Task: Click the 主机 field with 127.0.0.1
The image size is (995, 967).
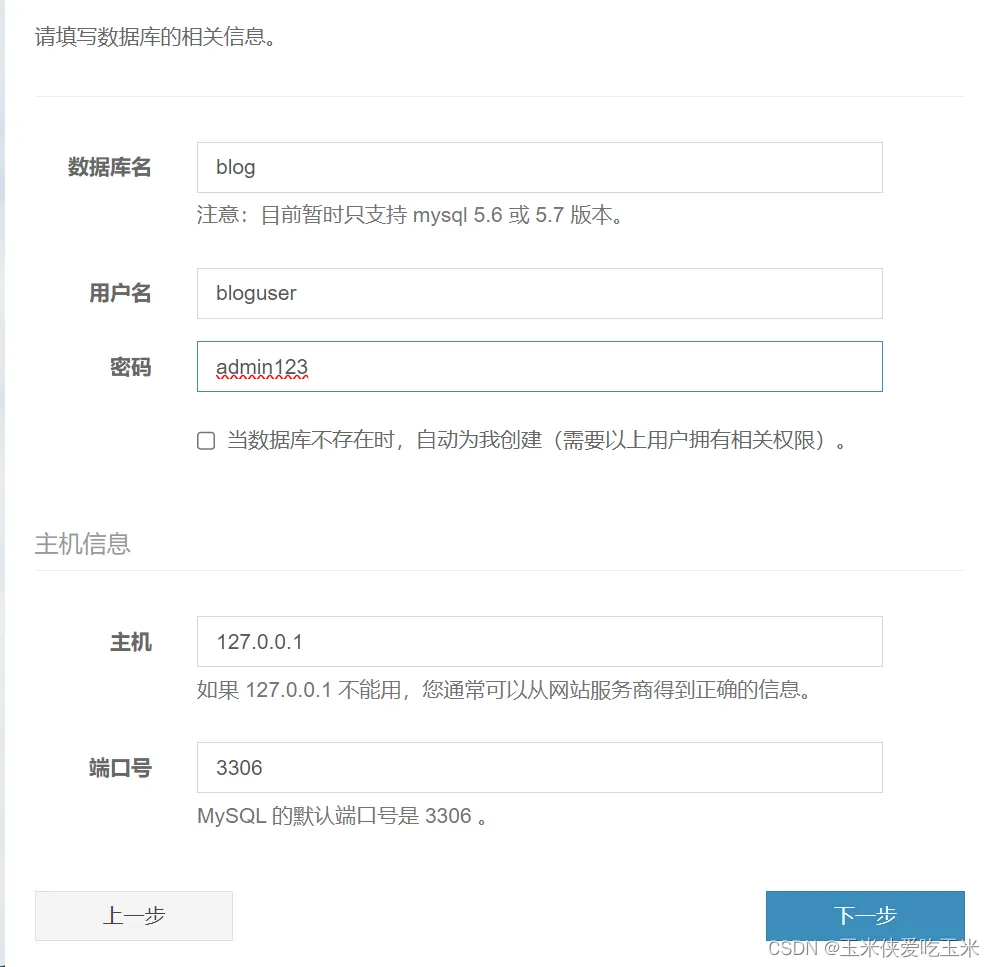Action: (539, 641)
